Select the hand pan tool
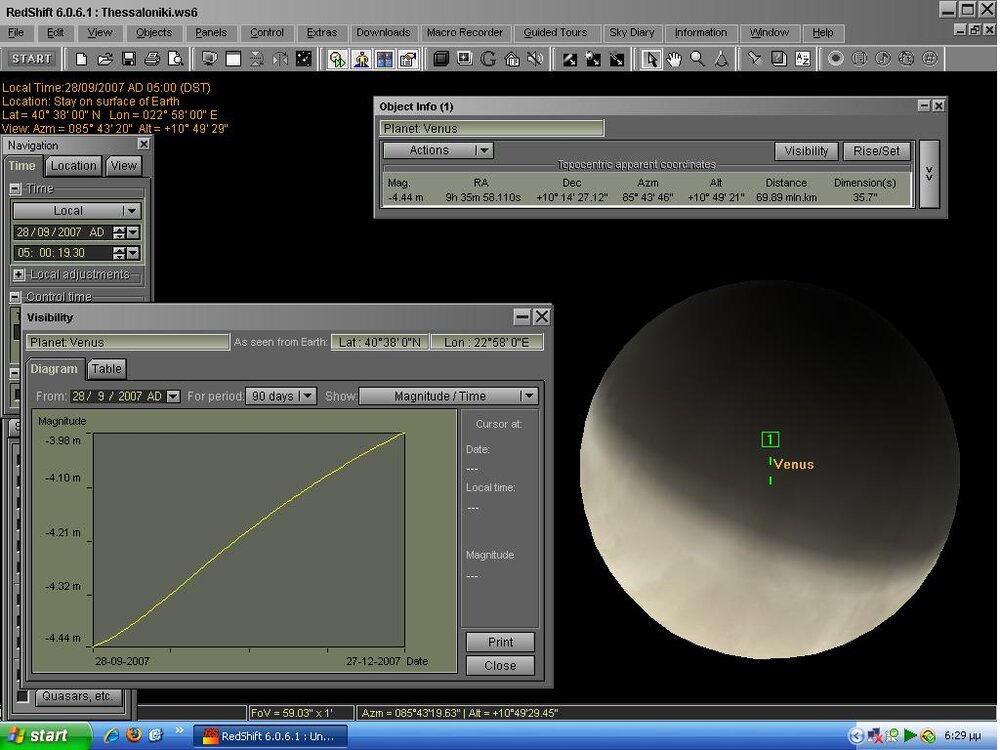 pyautogui.click(x=675, y=59)
